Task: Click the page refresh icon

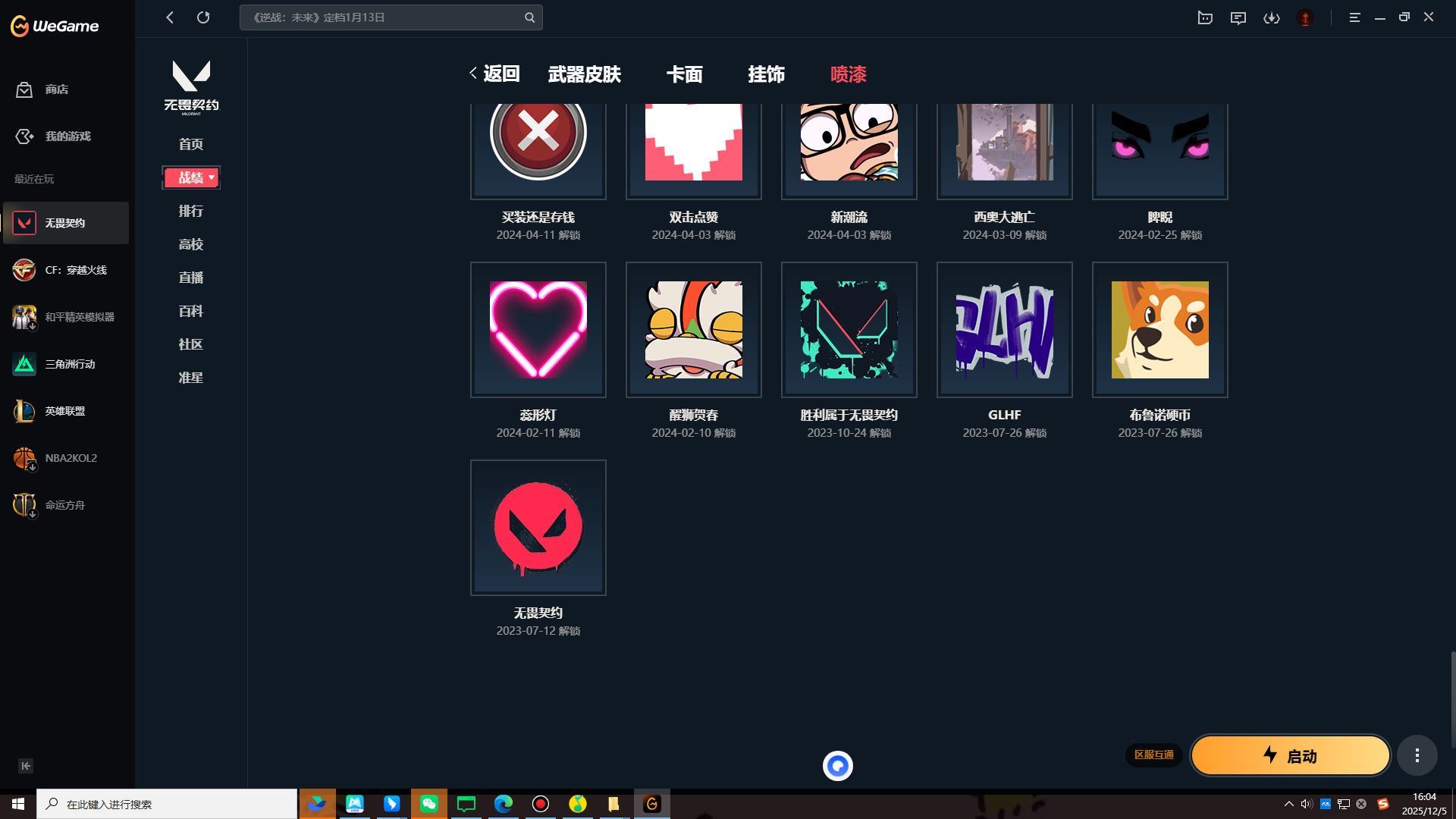Action: [203, 17]
